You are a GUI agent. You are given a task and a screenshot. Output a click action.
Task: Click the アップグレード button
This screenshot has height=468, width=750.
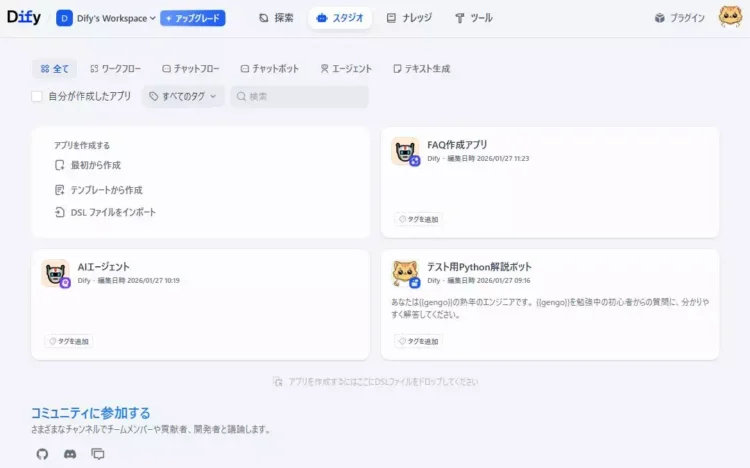coord(192,18)
